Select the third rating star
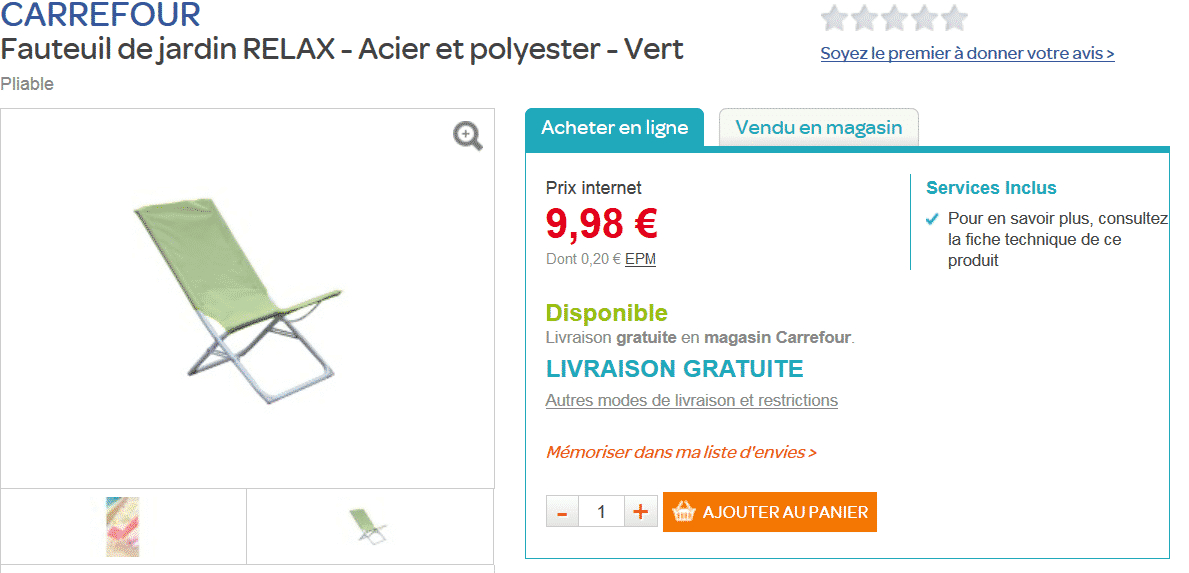 coord(895,18)
